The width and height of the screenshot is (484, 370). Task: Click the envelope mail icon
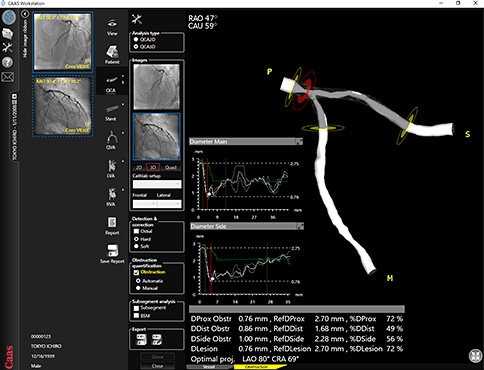(x=8, y=77)
